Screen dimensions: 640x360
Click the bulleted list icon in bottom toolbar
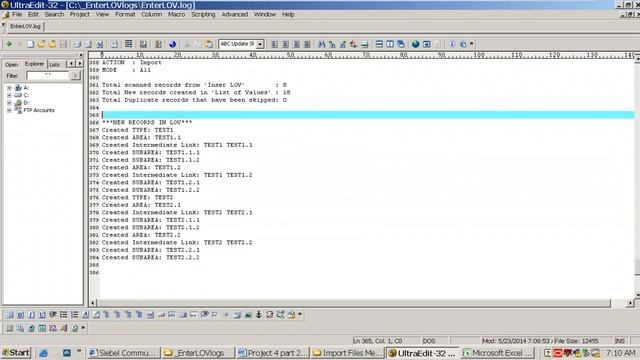click(64, 315)
